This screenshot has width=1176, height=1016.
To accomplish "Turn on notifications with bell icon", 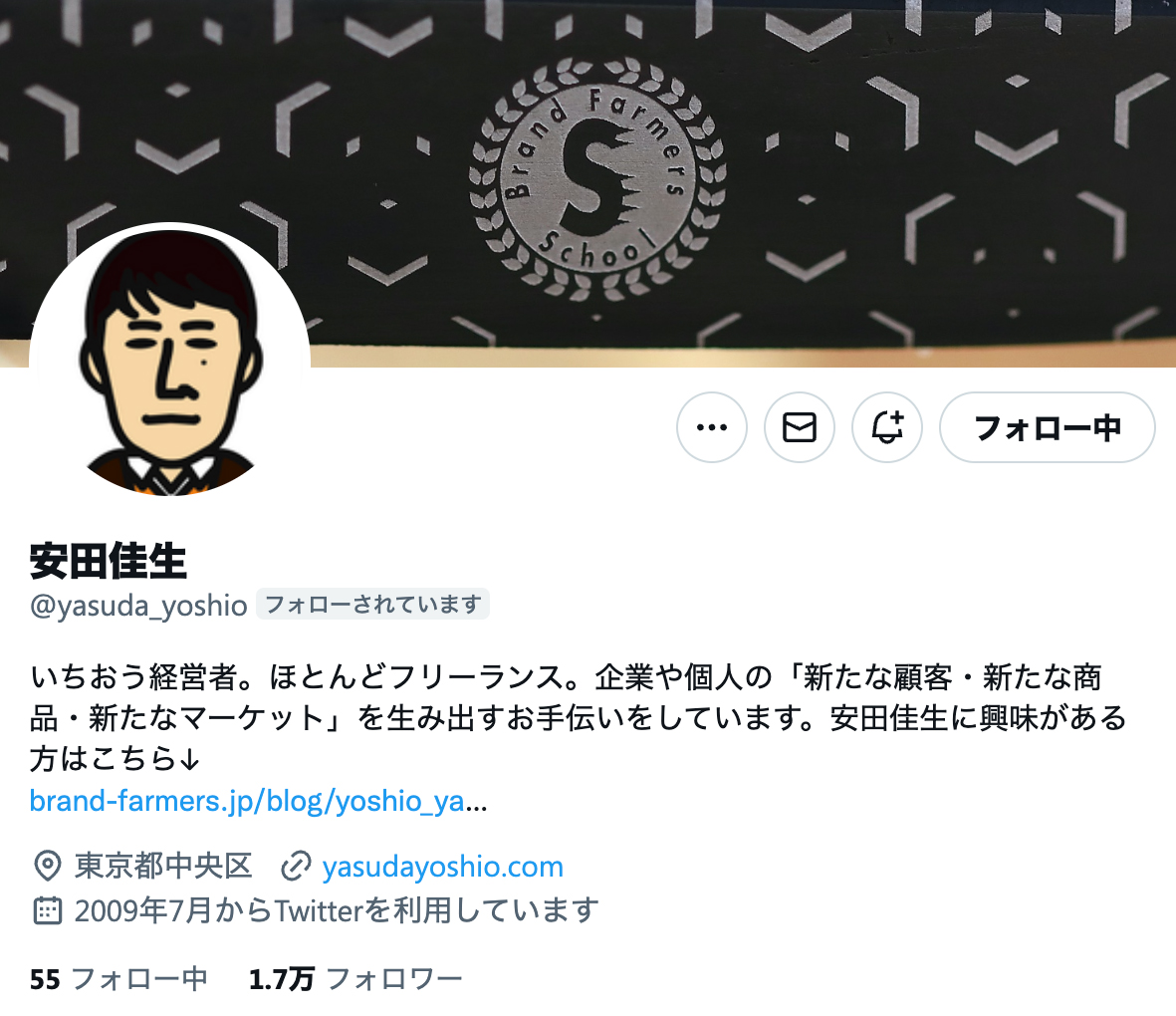I will coord(887,427).
